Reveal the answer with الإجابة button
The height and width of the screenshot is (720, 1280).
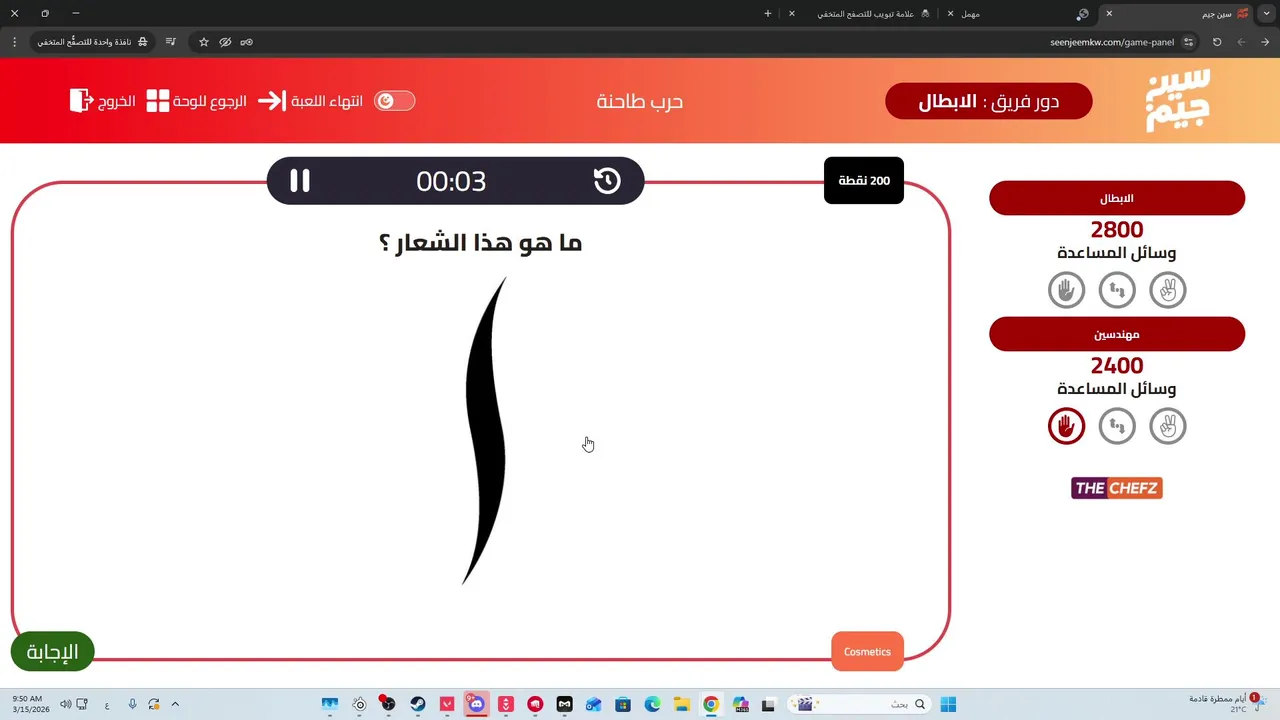point(52,652)
